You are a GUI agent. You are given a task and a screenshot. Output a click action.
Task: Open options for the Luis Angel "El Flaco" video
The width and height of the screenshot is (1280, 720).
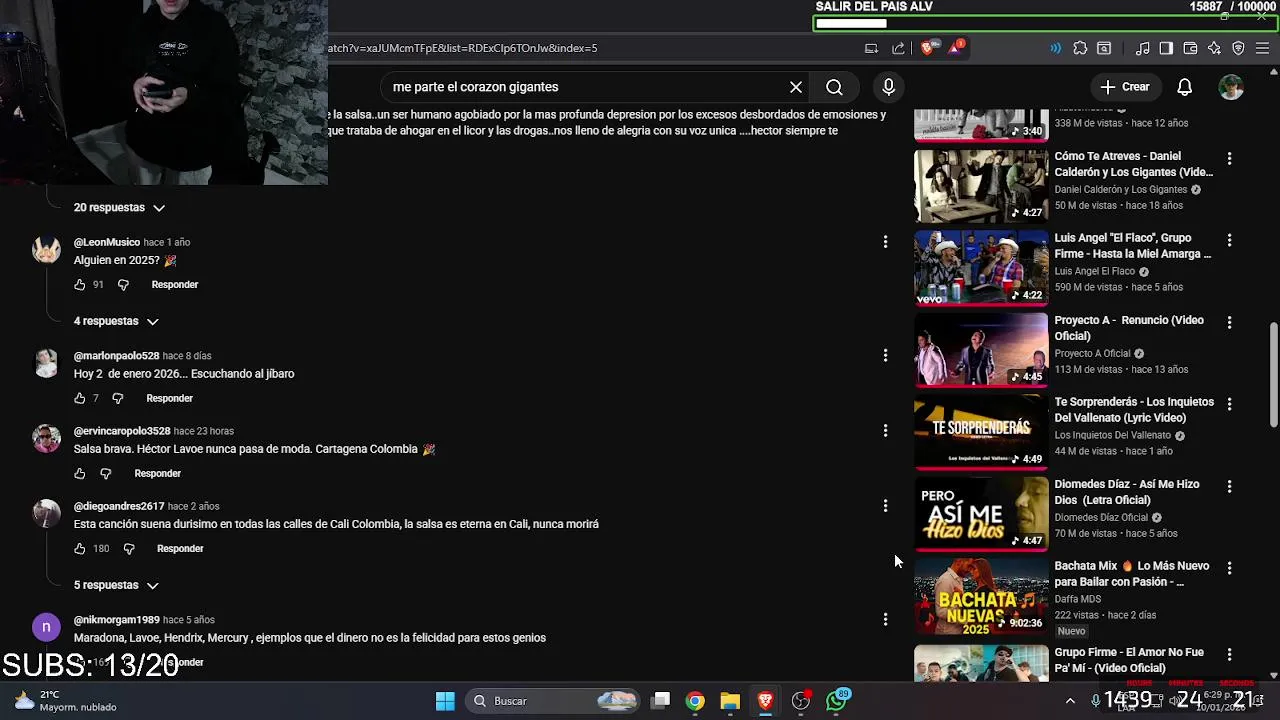point(1229,240)
